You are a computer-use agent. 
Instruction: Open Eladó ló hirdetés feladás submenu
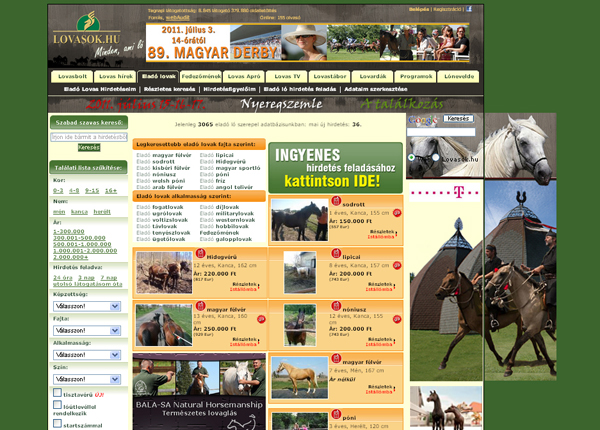coord(300,89)
